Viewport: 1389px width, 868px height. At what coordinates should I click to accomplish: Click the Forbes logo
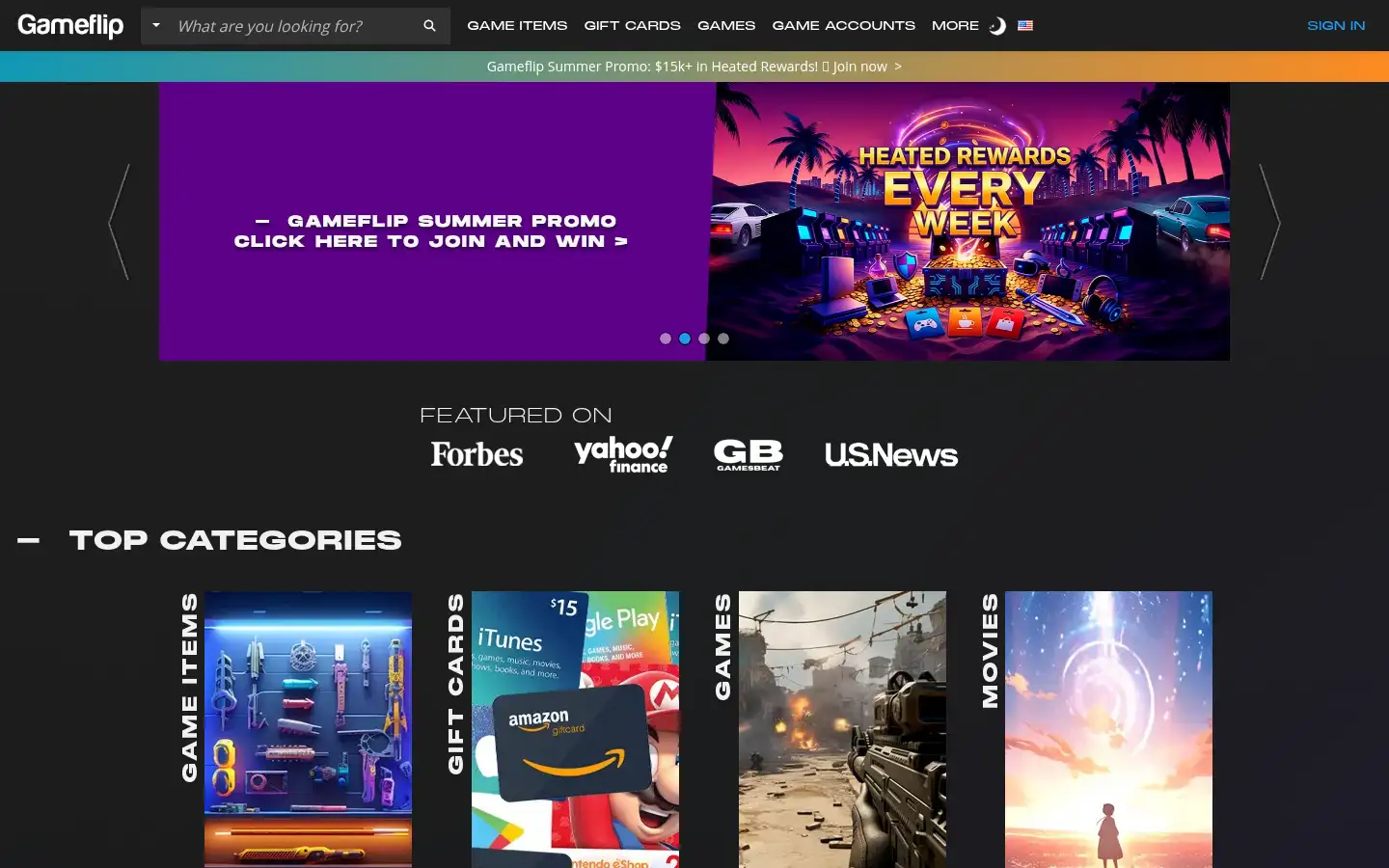(x=477, y=454)
